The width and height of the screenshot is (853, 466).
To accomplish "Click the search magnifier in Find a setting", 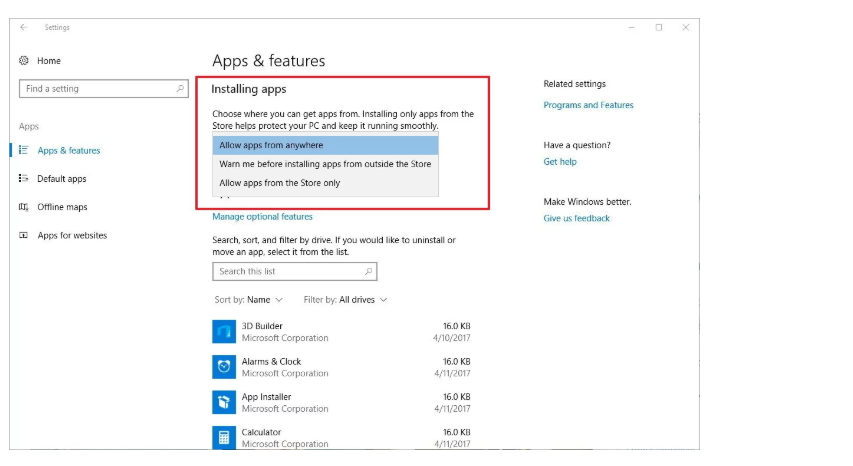I will point(180,89).
